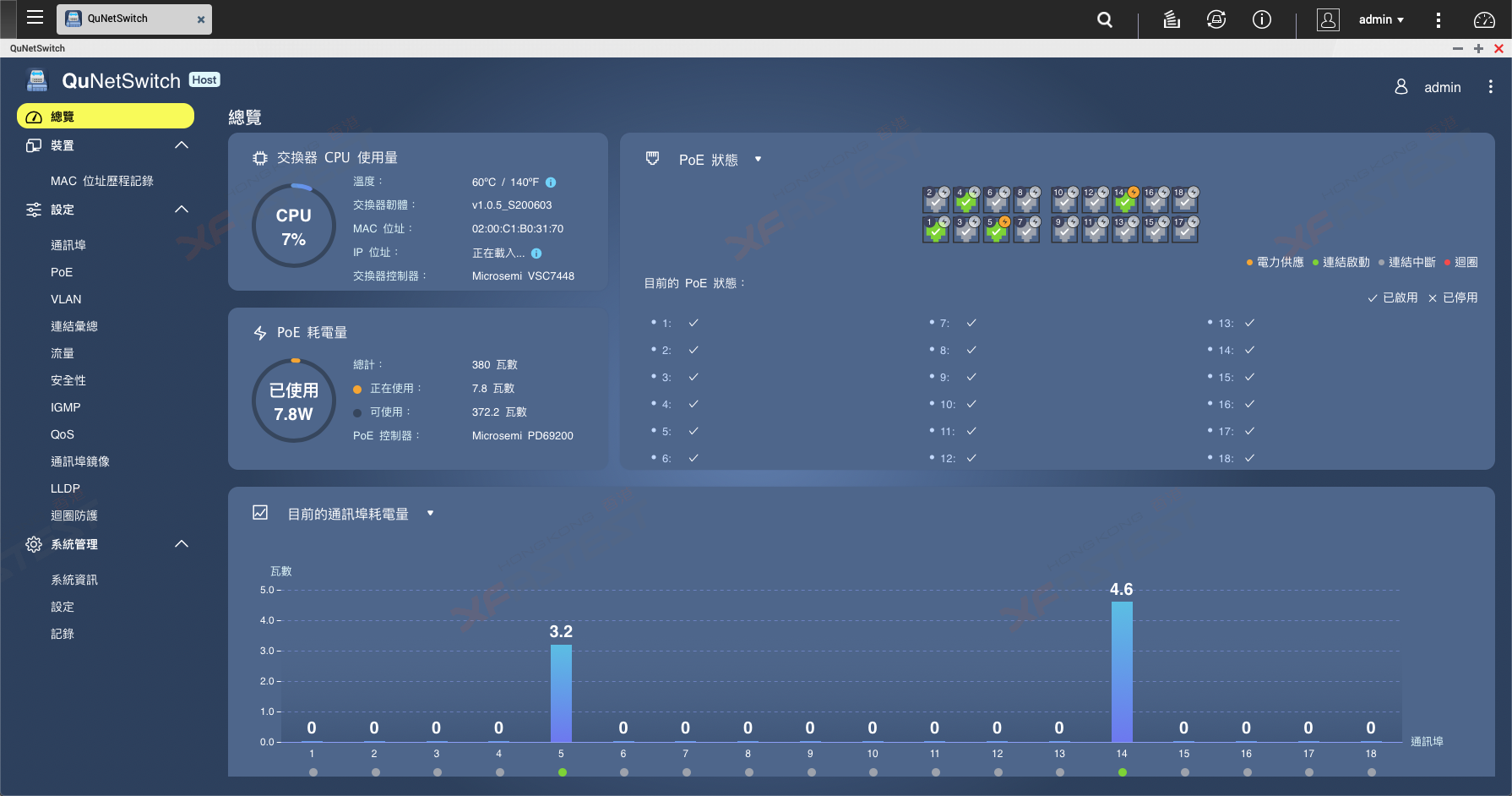
Task: Click the port 14 bar in power chart
Action: pyautogui.click(x=1122, y=672)
